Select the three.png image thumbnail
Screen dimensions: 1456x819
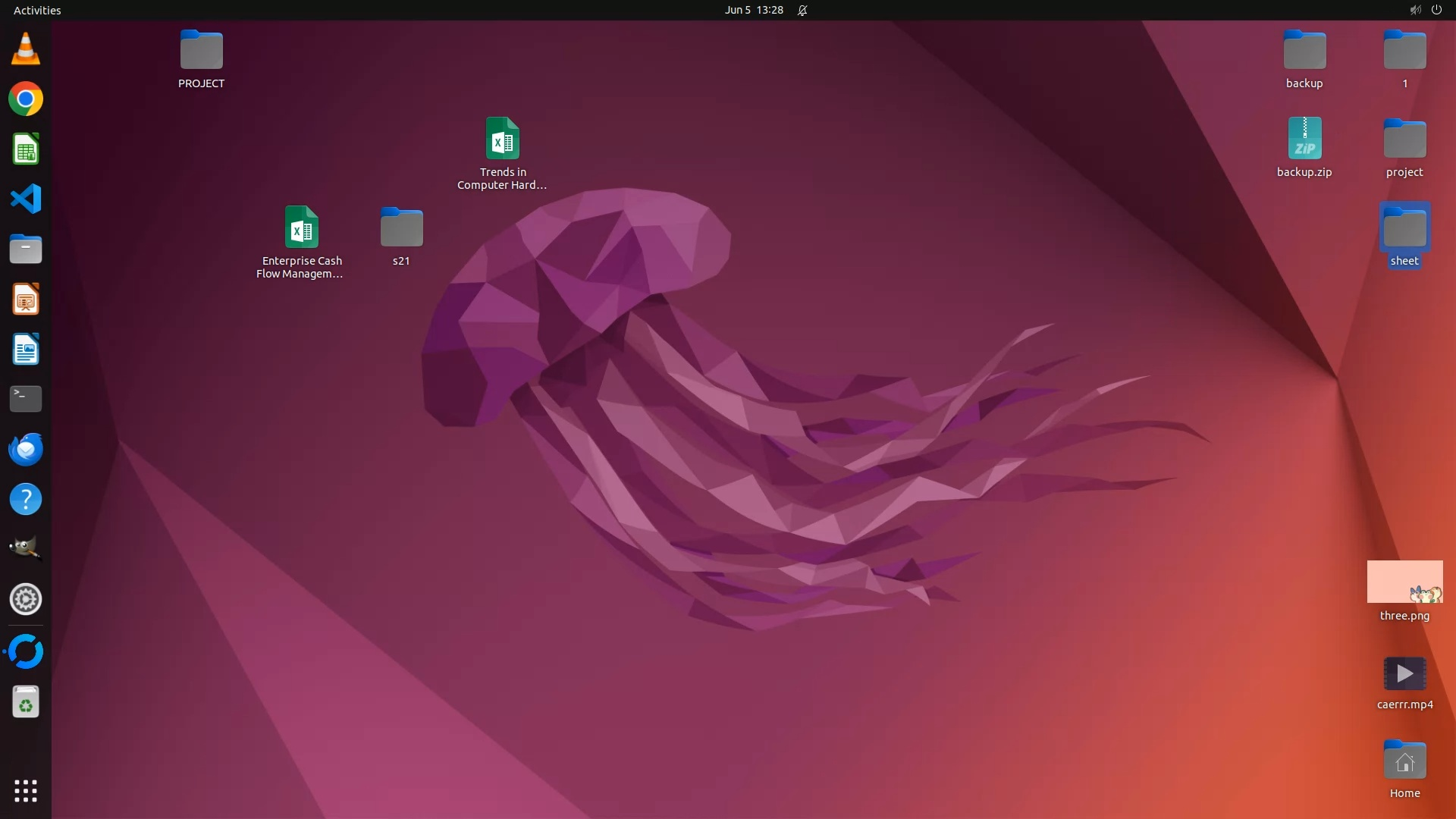pos(1404,582)
